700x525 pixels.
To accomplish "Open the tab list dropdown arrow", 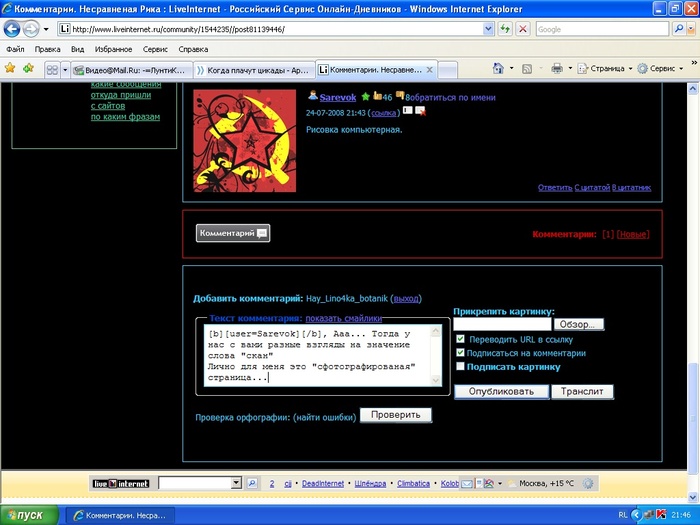I will 65,70.
